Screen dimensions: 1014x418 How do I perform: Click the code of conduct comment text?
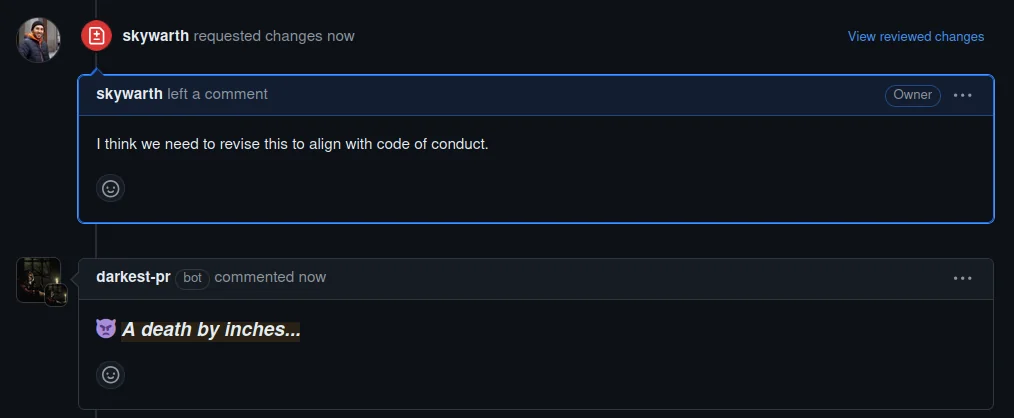[x=292, y=143]
